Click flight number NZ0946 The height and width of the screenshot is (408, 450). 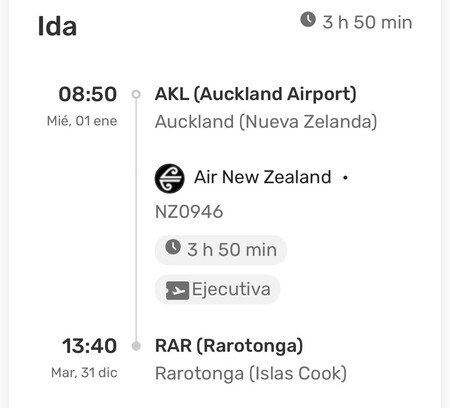click(189, 212)
